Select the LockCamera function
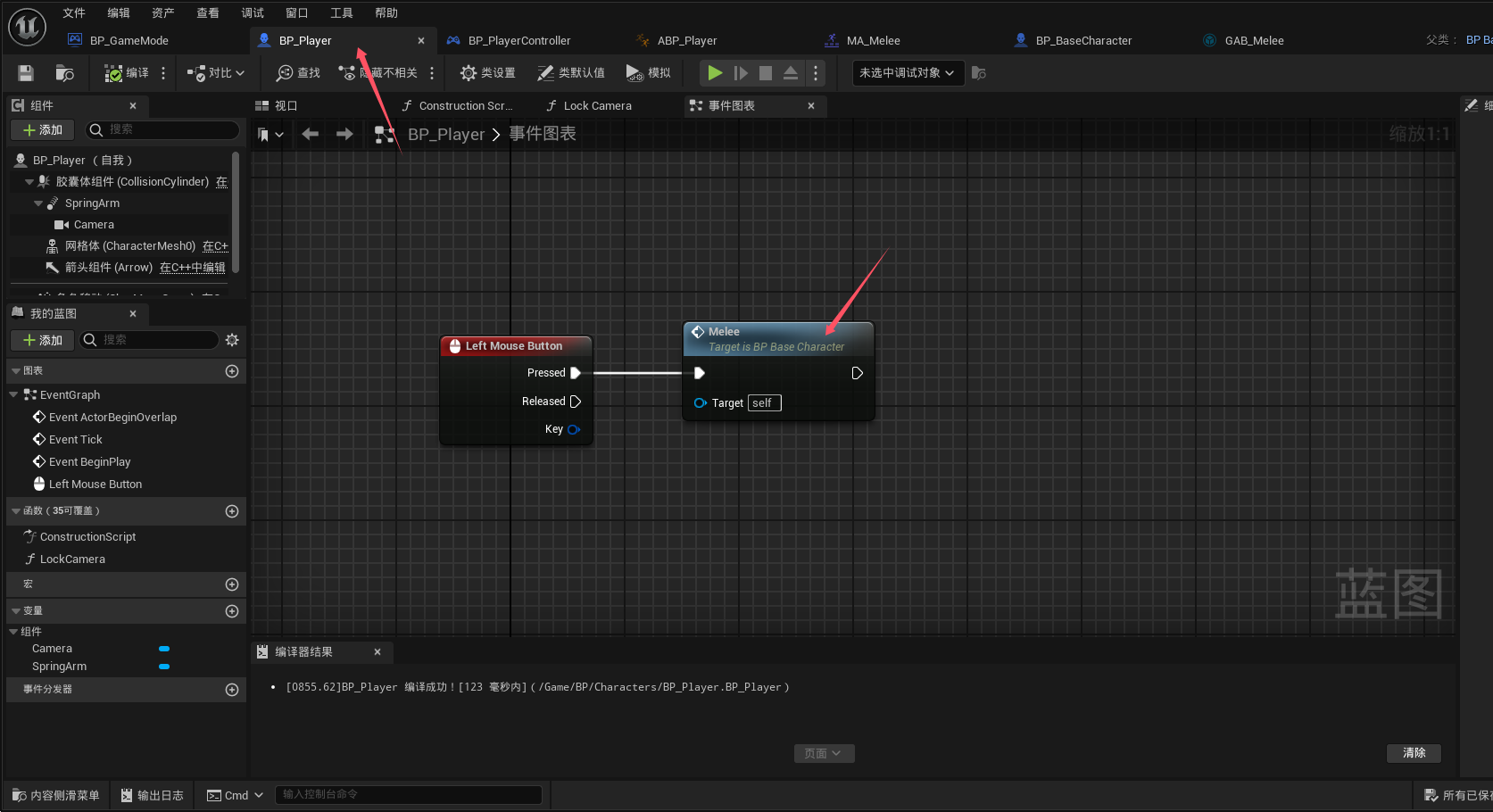Viewport: 1493px width, 812px height. pyautogui.click(x=72, y=559)
